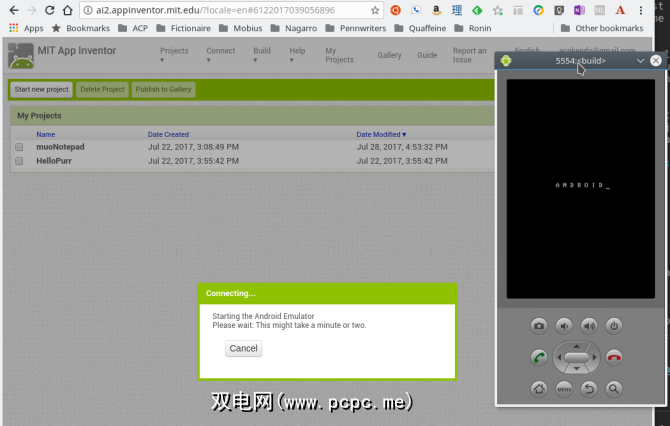Click the OneNote extension icon
Viewport: 670px width, 426px height.
tap(579, 10)
